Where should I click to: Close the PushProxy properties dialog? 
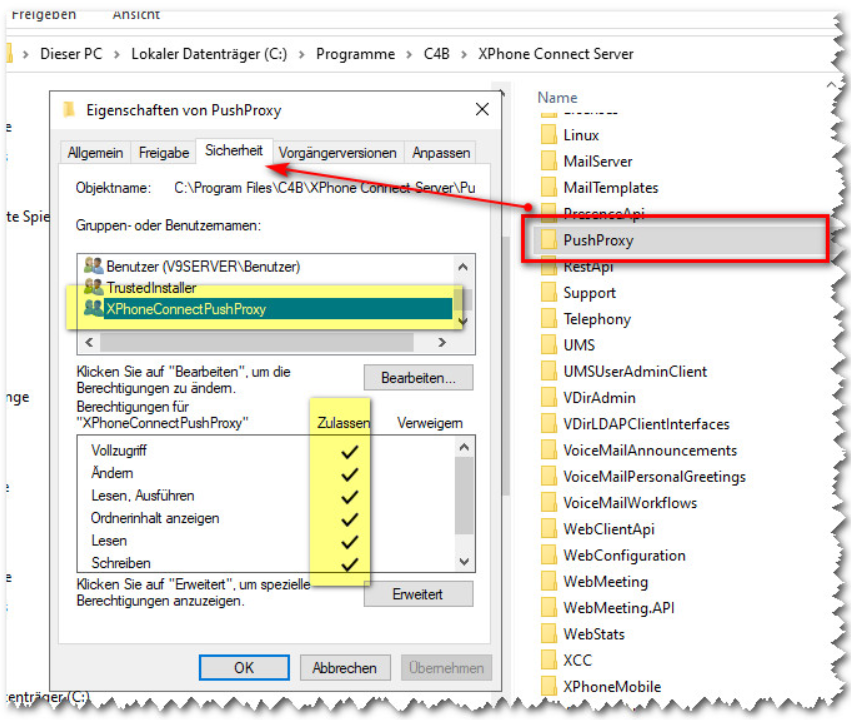[x=482, y=109]
